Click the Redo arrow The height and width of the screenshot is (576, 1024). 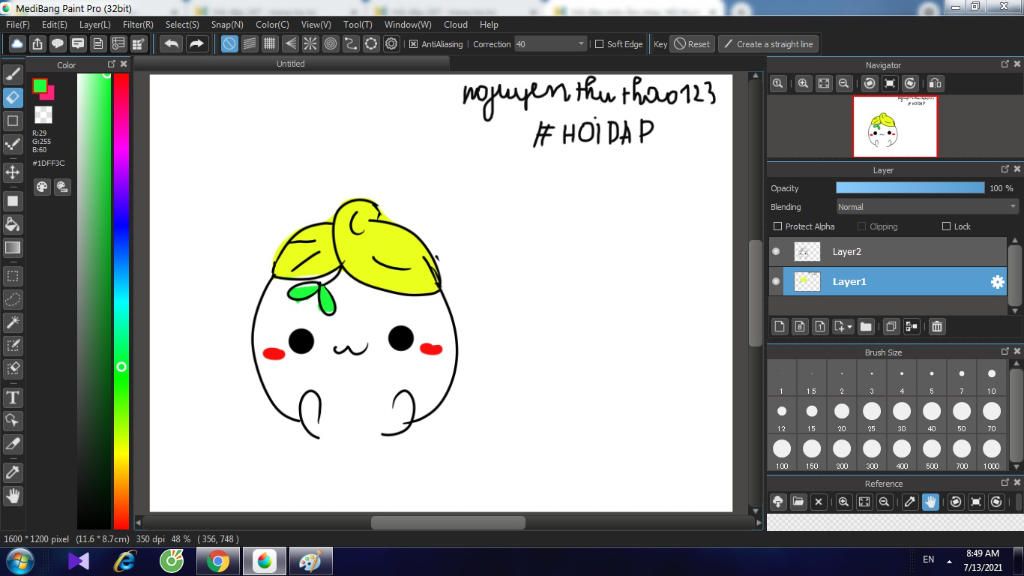coord(196,44)
